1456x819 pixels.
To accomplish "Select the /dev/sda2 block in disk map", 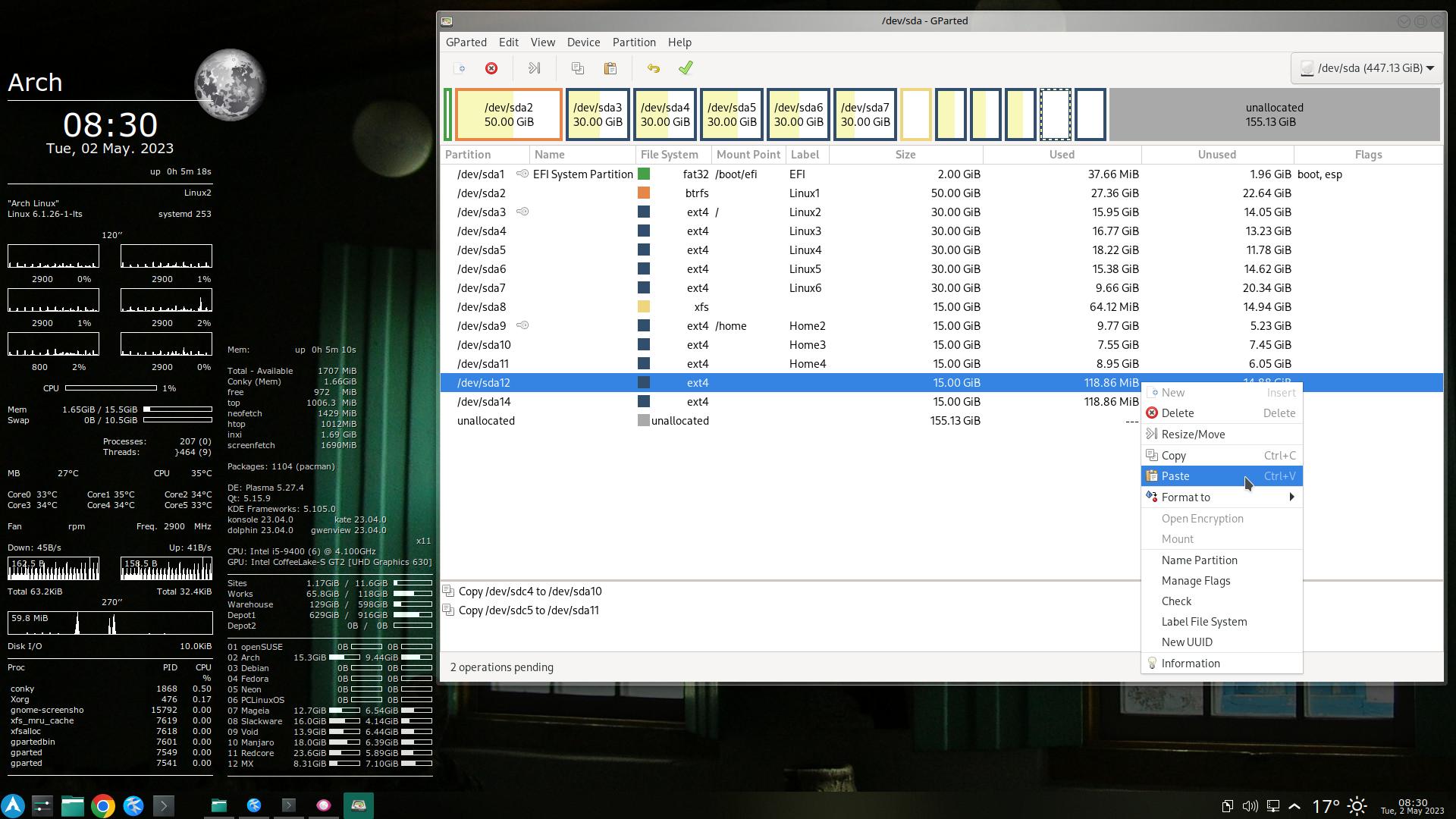I will point(508,115).
